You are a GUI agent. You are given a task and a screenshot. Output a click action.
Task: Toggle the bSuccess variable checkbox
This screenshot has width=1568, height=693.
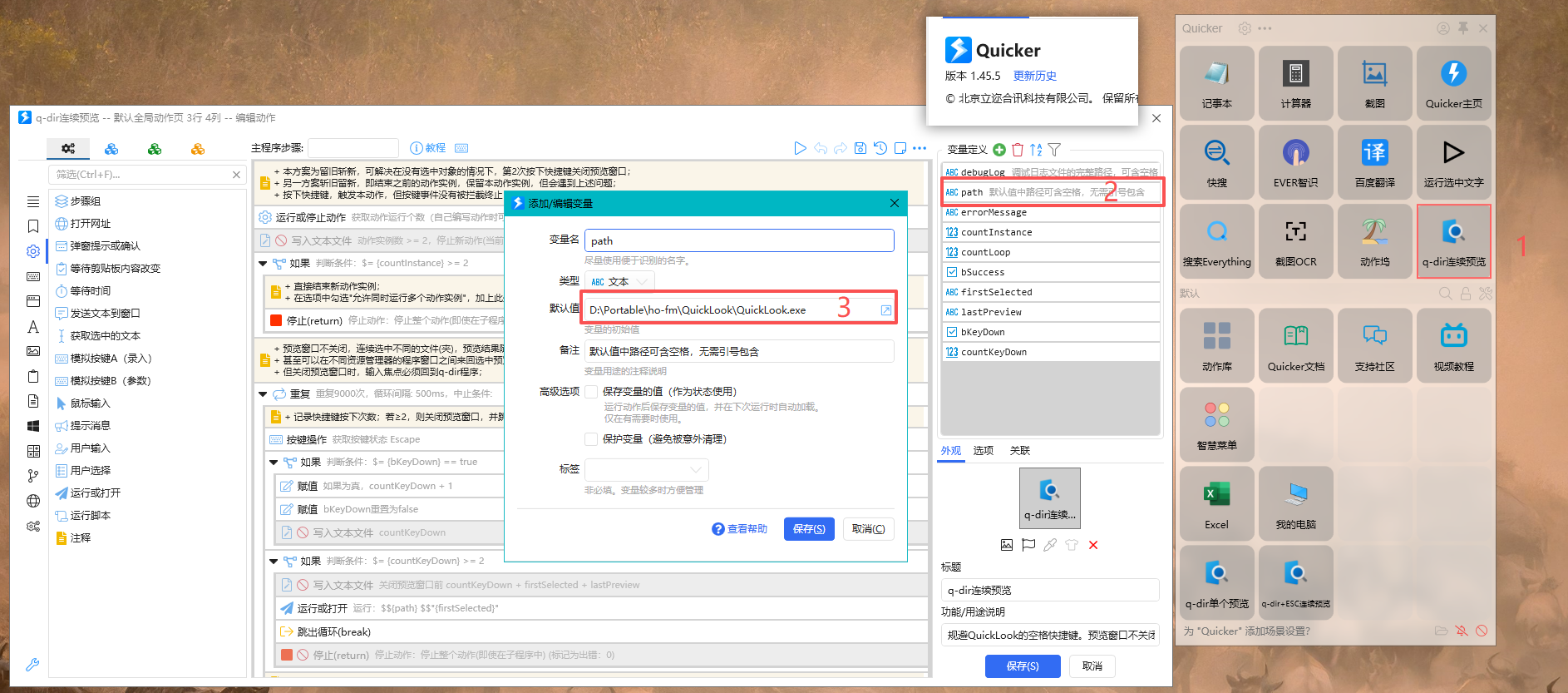point(952,272)
